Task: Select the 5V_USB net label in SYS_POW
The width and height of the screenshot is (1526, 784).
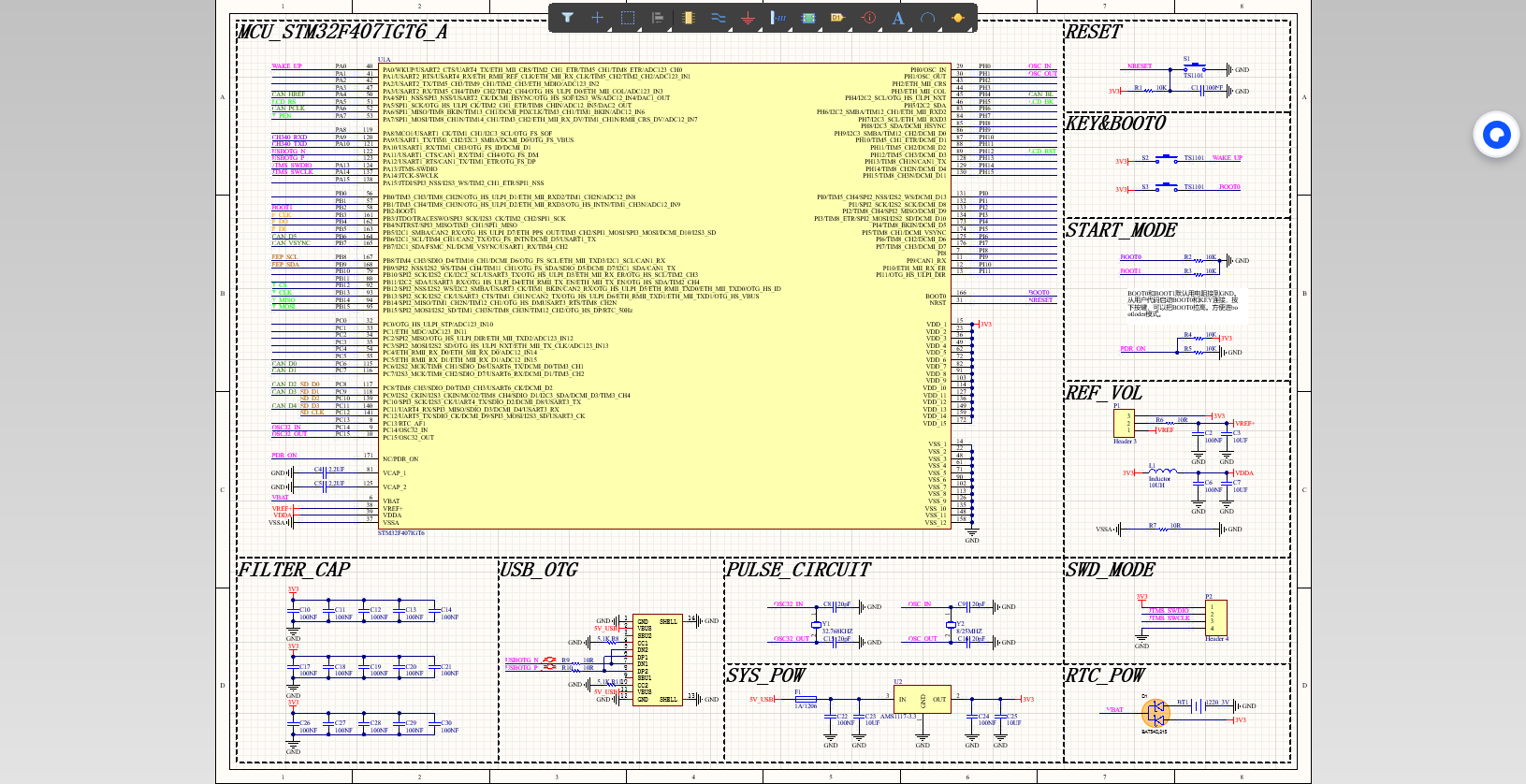Action: 761,699
